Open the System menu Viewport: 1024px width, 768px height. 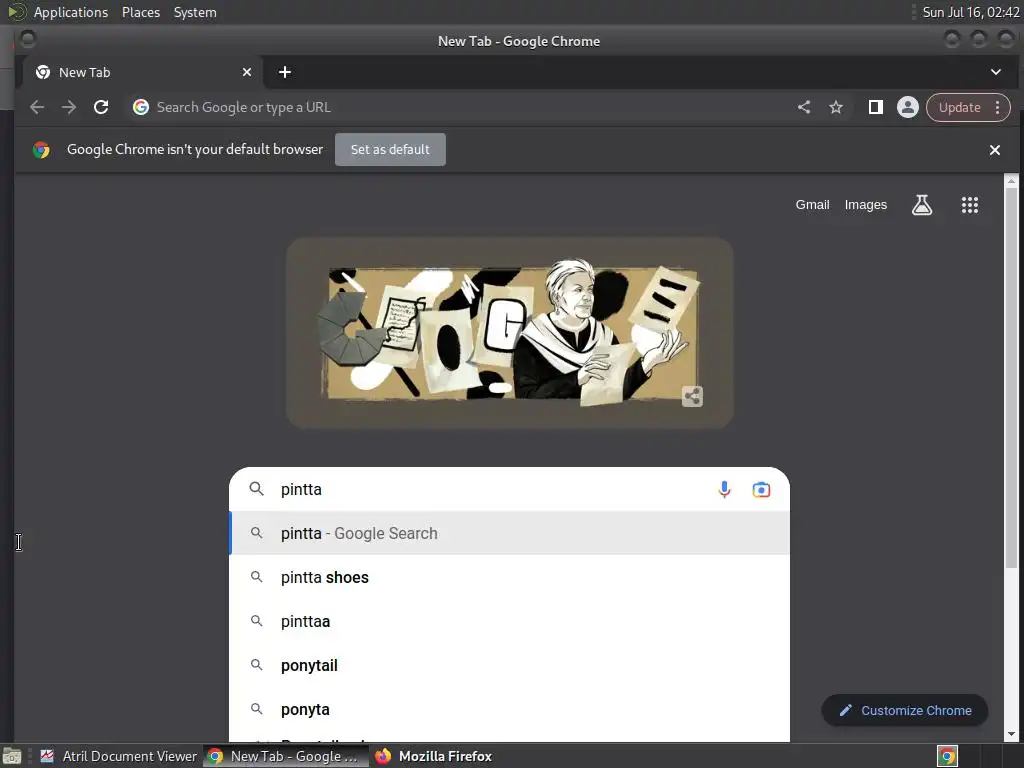point(195,12)
